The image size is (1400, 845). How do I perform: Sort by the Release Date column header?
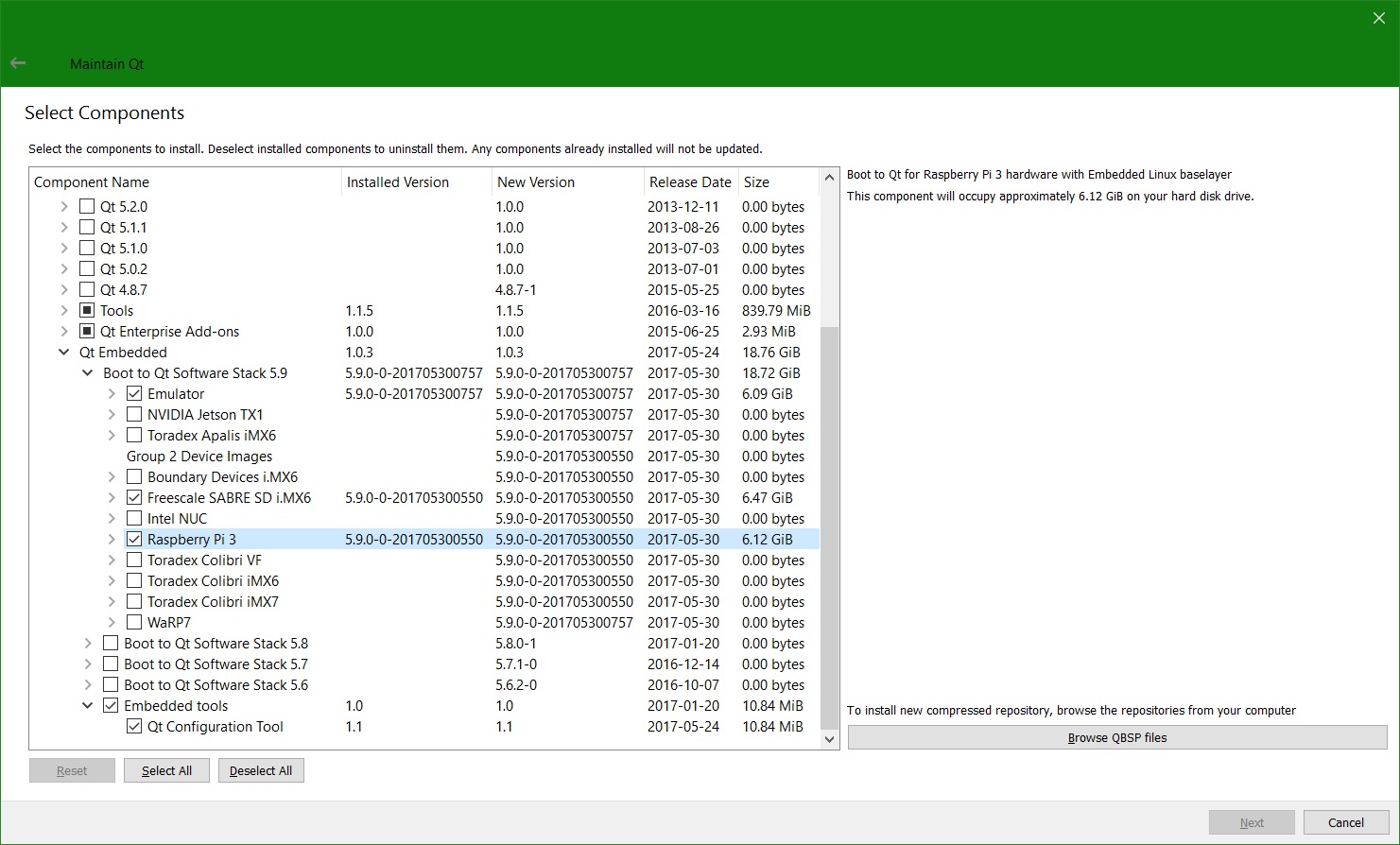click(691, 181)
